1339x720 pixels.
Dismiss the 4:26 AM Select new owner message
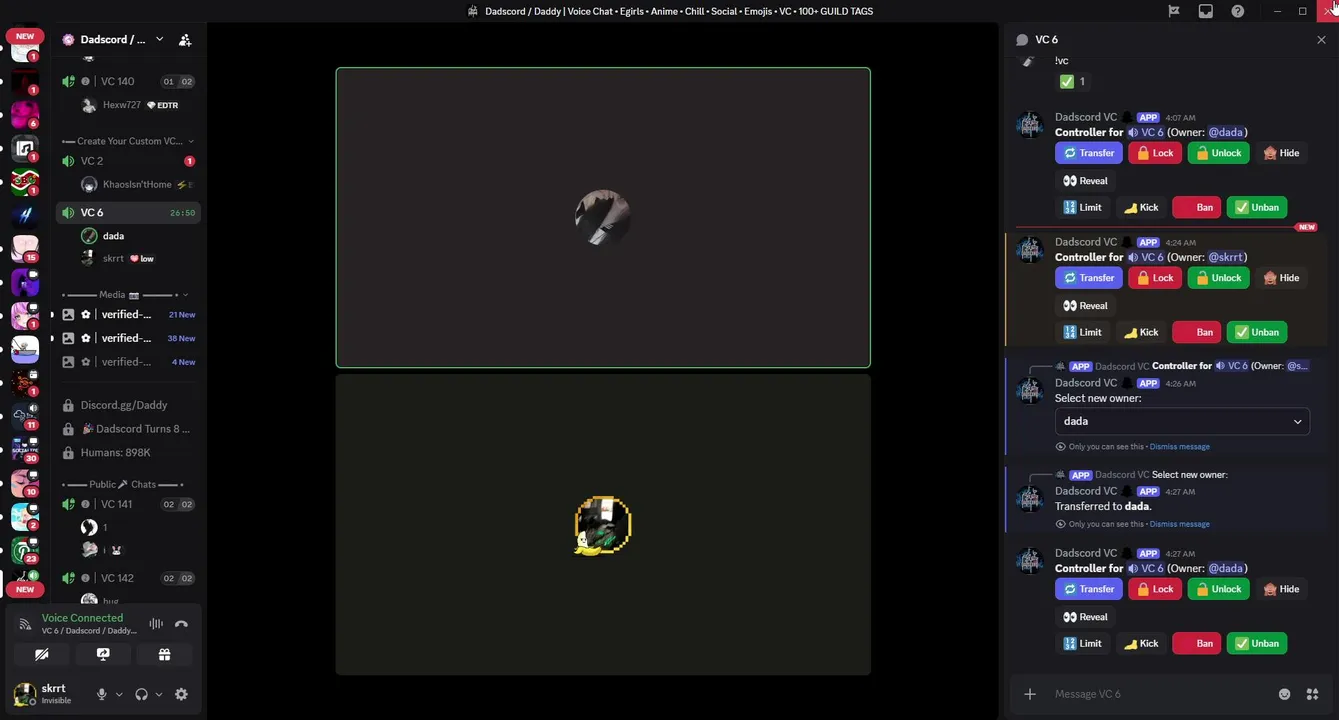coord(1180,447)
